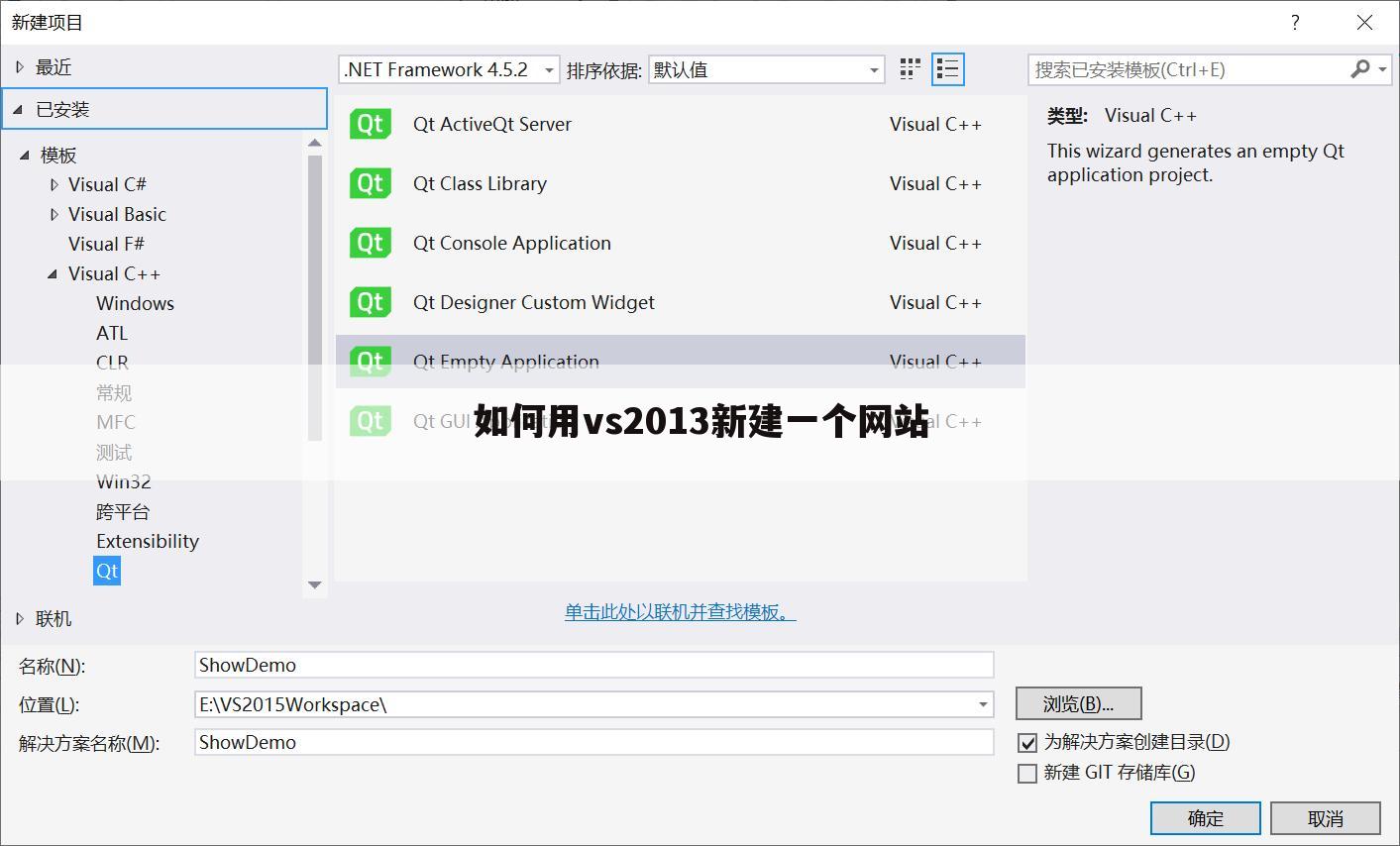Pick the Qt Designer Custom Widget icon
The width and height of the screenshot is (1400, 846).
(371, 302)
